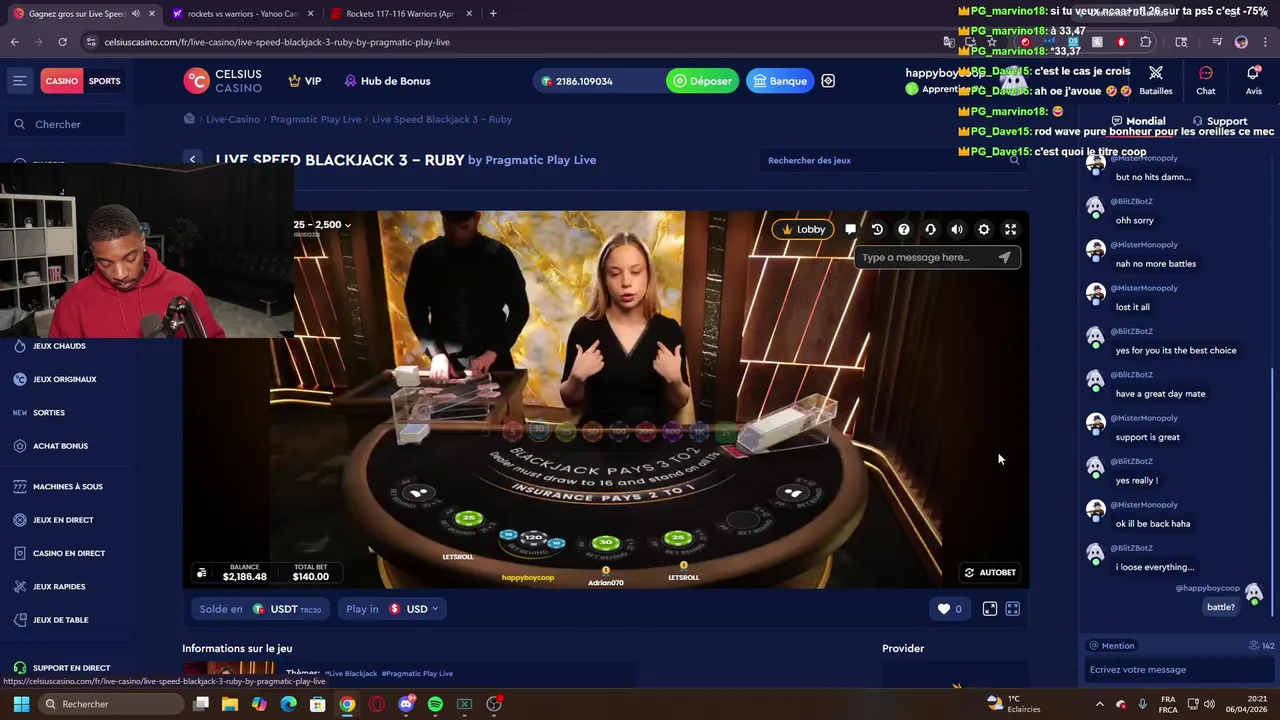Screen dimensions: 1280x720
Task: Reload the browser page
Action: [62, 42]
